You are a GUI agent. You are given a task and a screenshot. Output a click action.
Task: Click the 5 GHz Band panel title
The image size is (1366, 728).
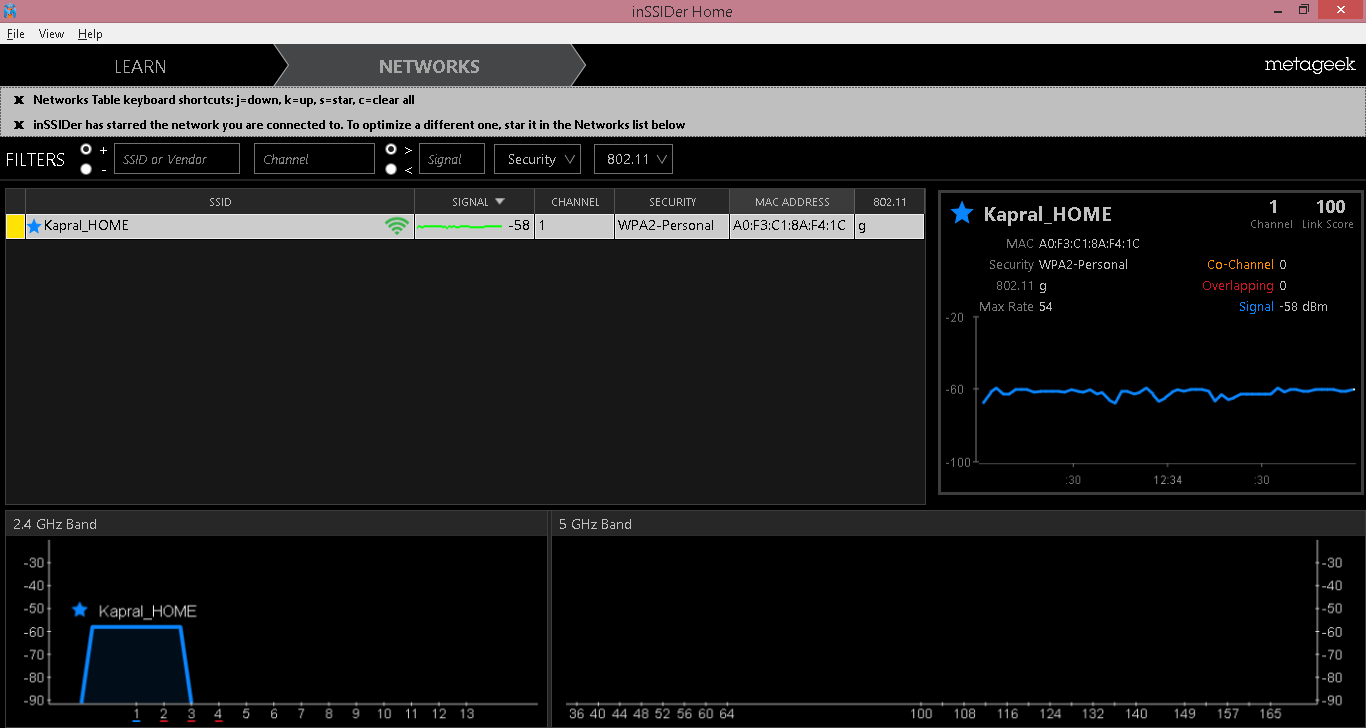pos(595,524)
